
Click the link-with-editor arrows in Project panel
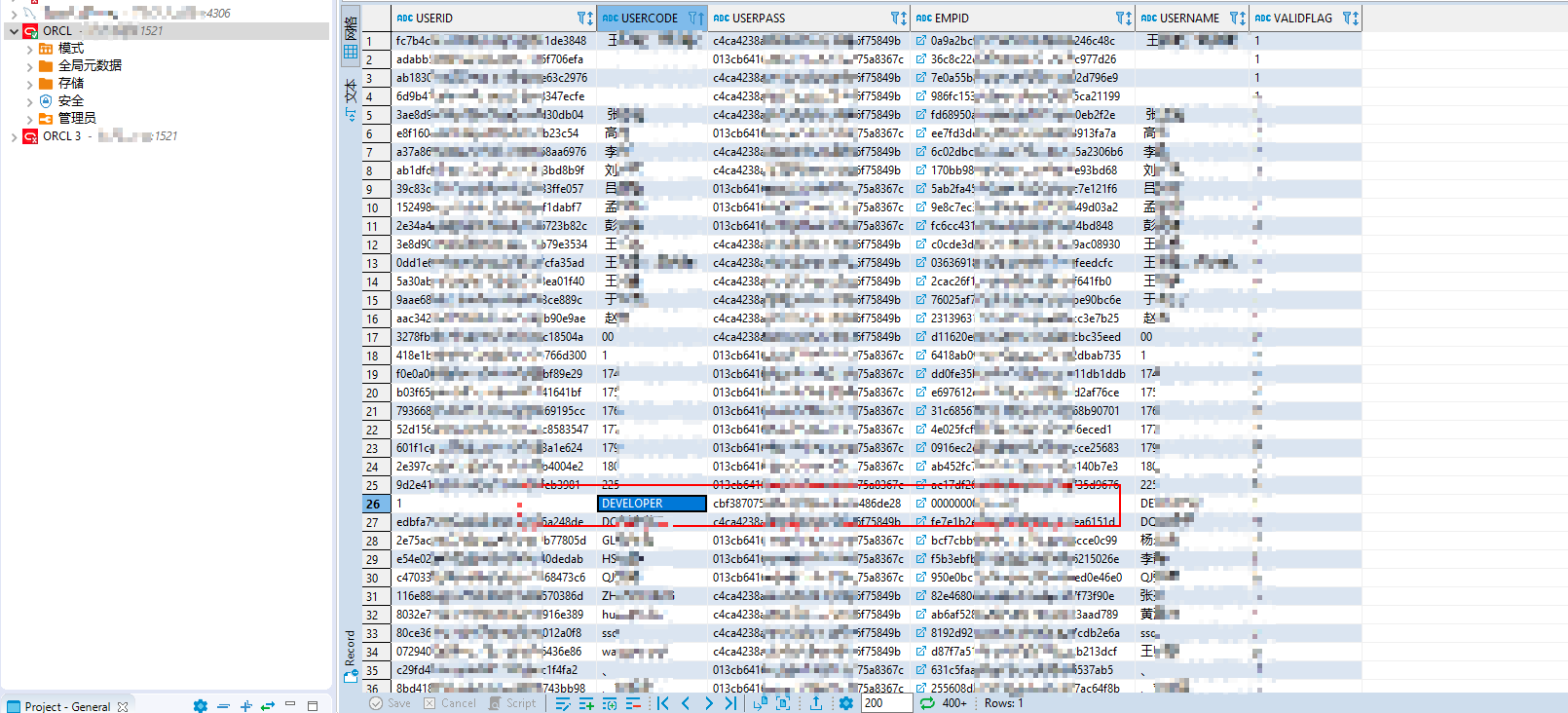[x=268, y=706]
